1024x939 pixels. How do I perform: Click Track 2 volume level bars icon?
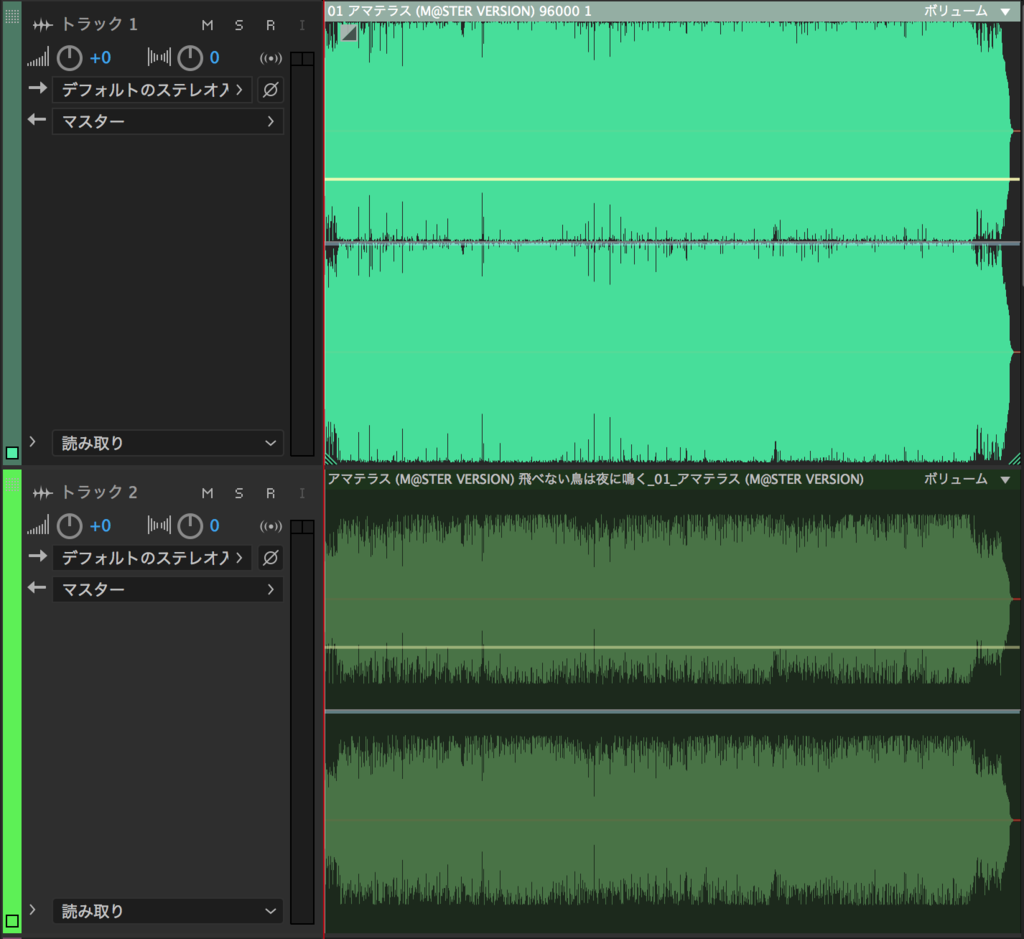pyautogui.click(x=38, y=526)
